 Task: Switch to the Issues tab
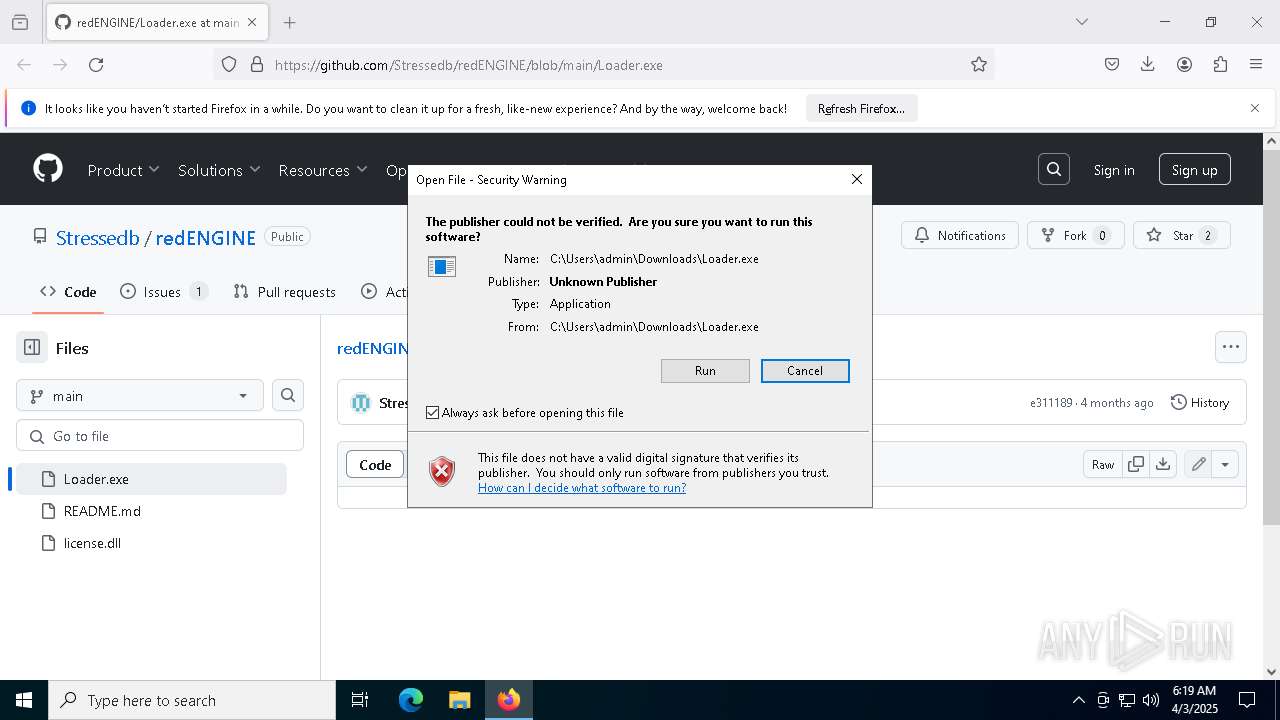point(164,292)
